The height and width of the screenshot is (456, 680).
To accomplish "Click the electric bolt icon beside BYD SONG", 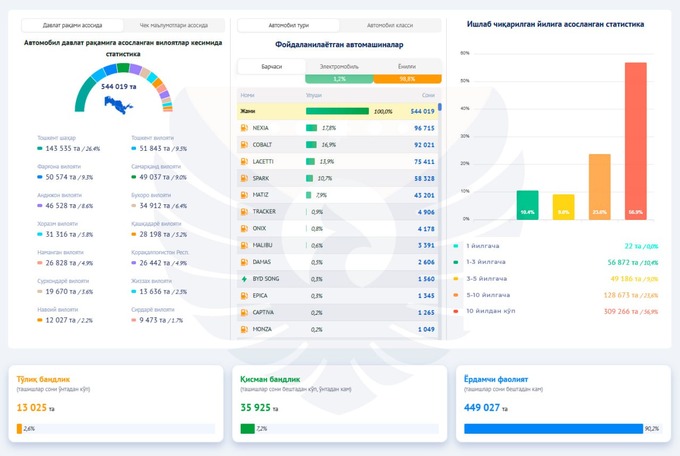I will point(244,279).
